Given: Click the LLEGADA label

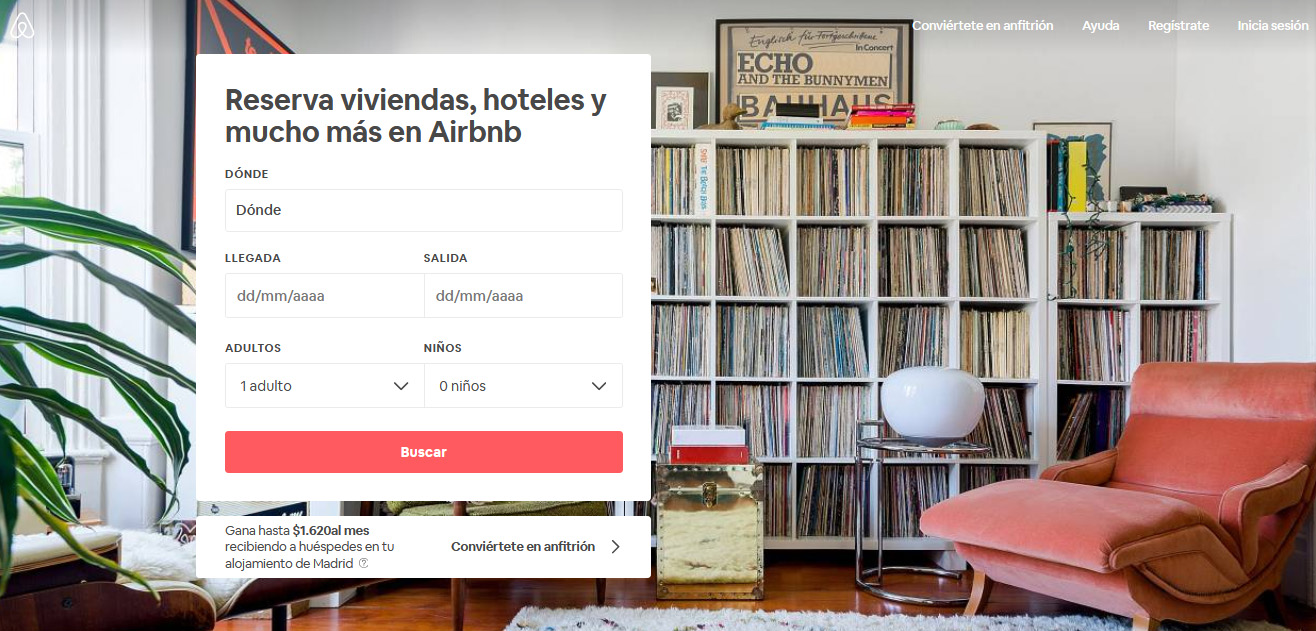Looking at the screenshot, I should point(253,258).
